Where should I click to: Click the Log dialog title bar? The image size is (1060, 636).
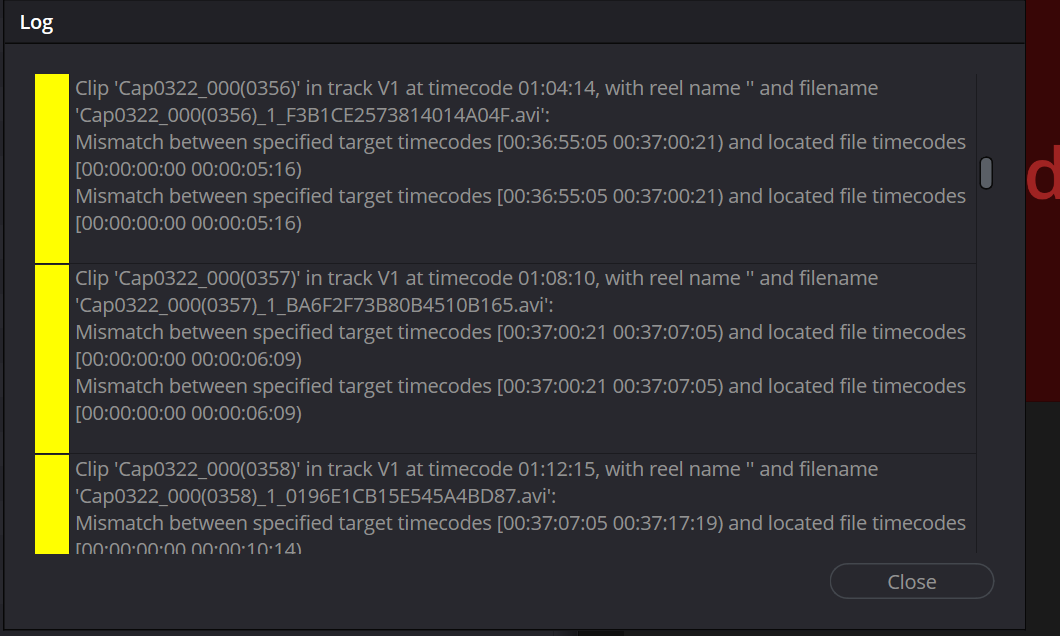tap(514, 22)
